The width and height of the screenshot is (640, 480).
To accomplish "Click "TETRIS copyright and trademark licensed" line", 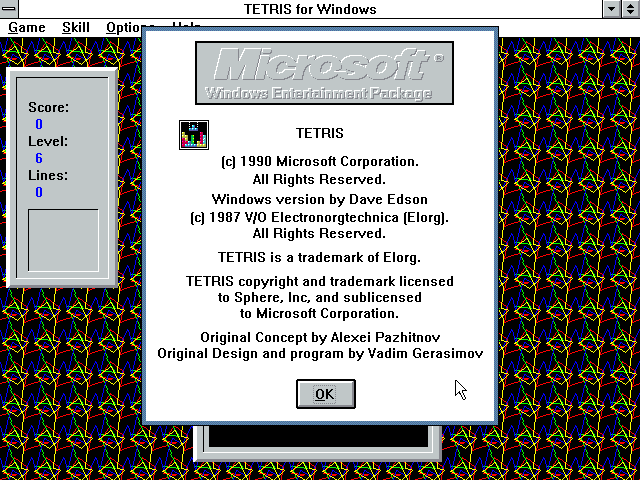I will [x=320, y=282].
